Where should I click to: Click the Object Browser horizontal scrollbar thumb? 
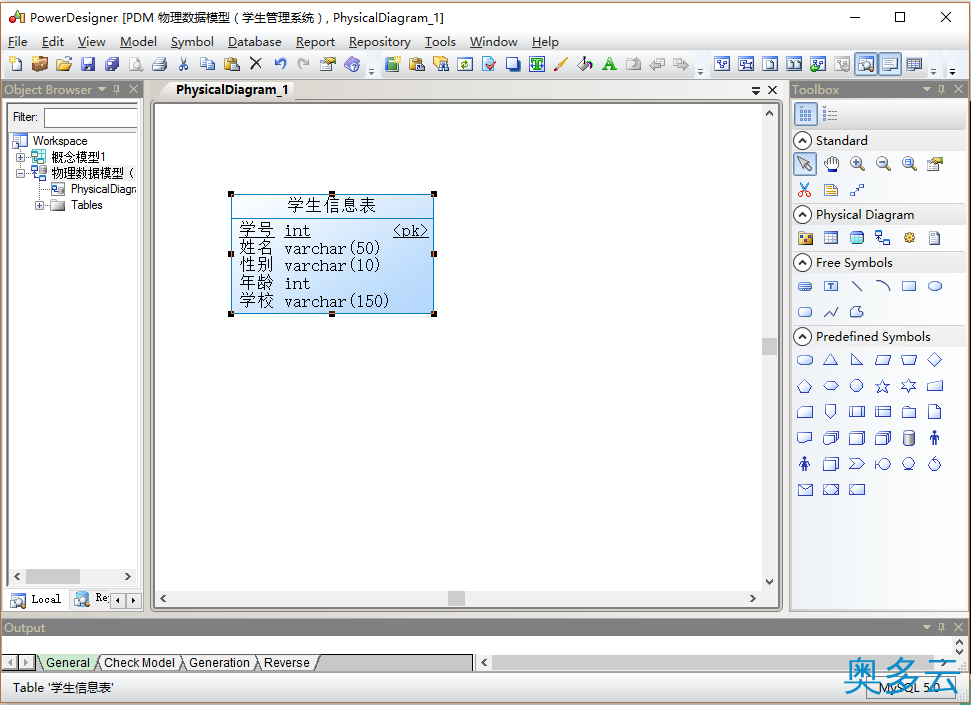(x=53, y=576)
